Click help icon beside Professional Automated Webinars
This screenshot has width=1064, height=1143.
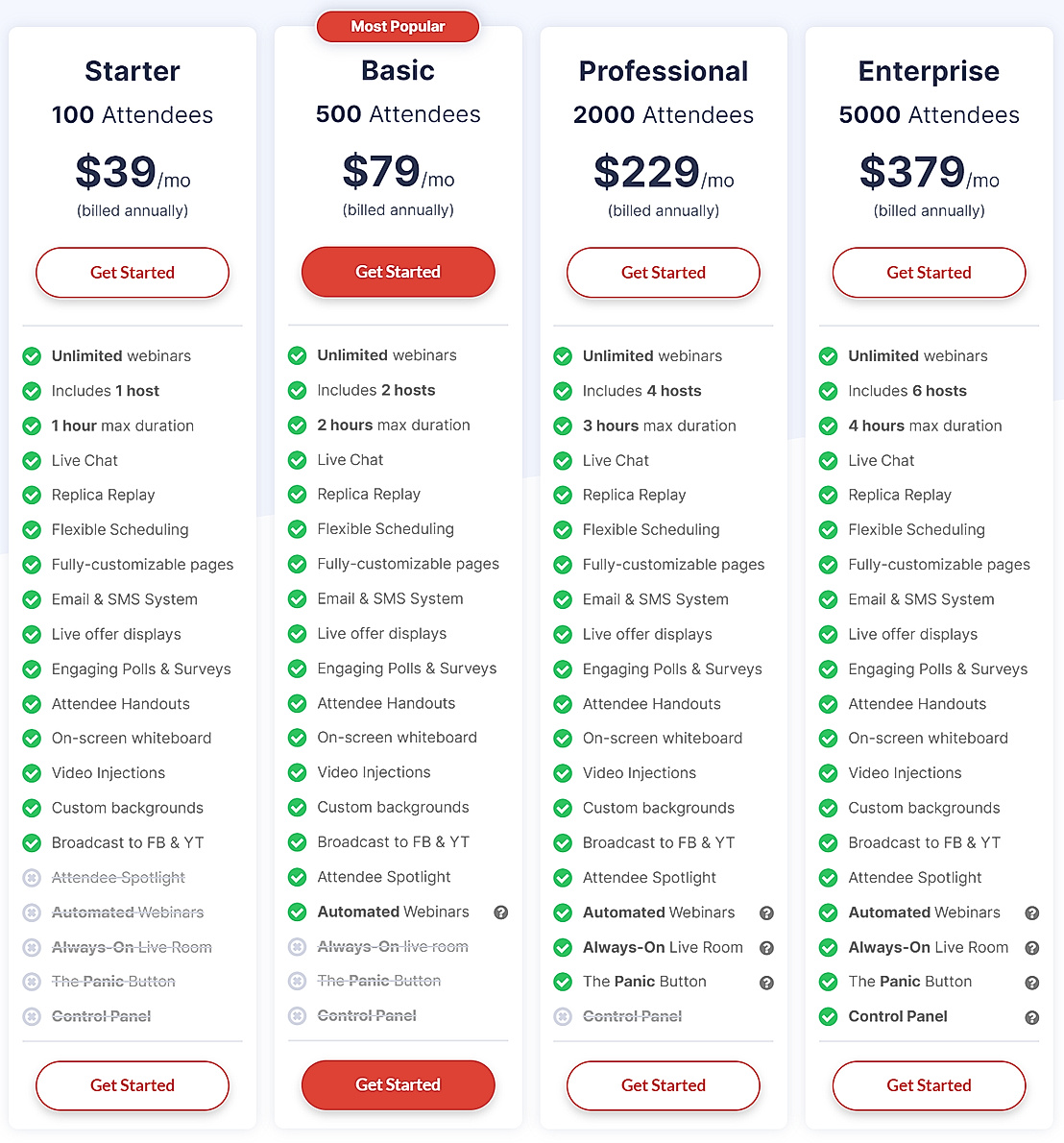pos(766,913)
